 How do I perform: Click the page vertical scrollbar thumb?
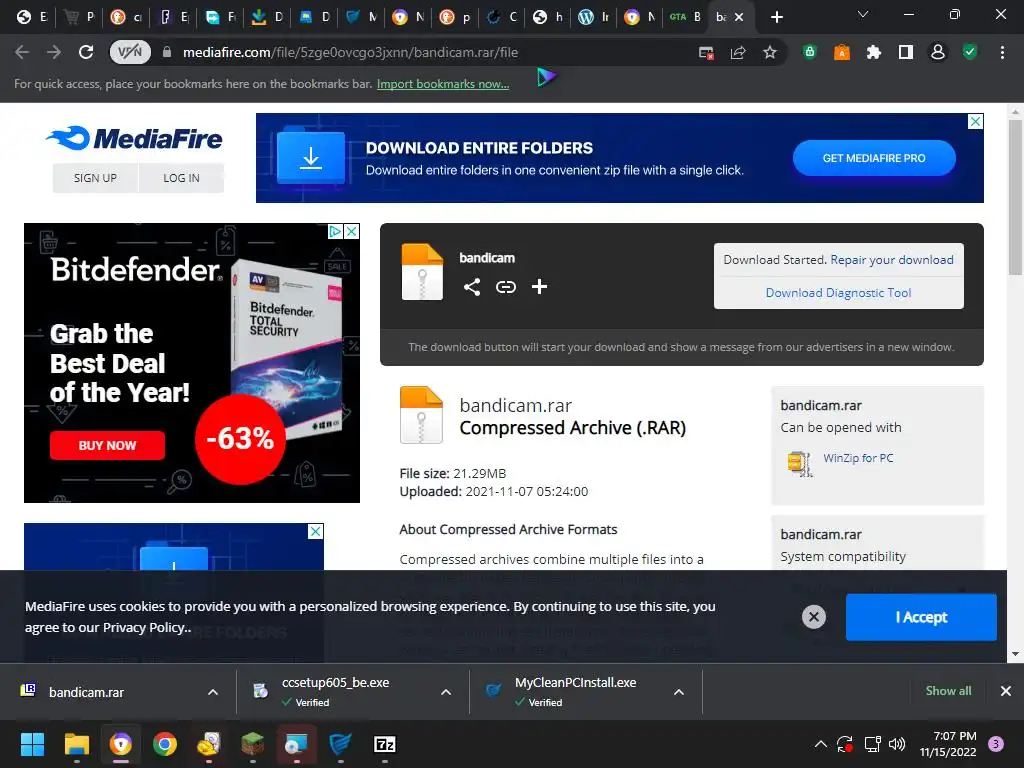(x=1015, y=197)
